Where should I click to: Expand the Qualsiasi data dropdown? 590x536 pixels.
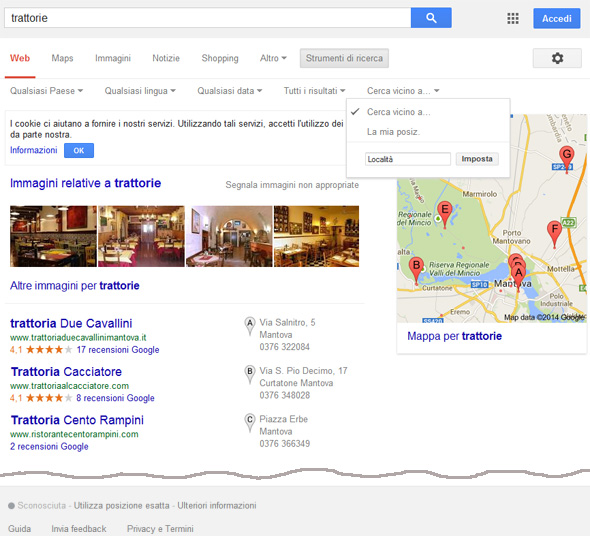pos(230,91)
